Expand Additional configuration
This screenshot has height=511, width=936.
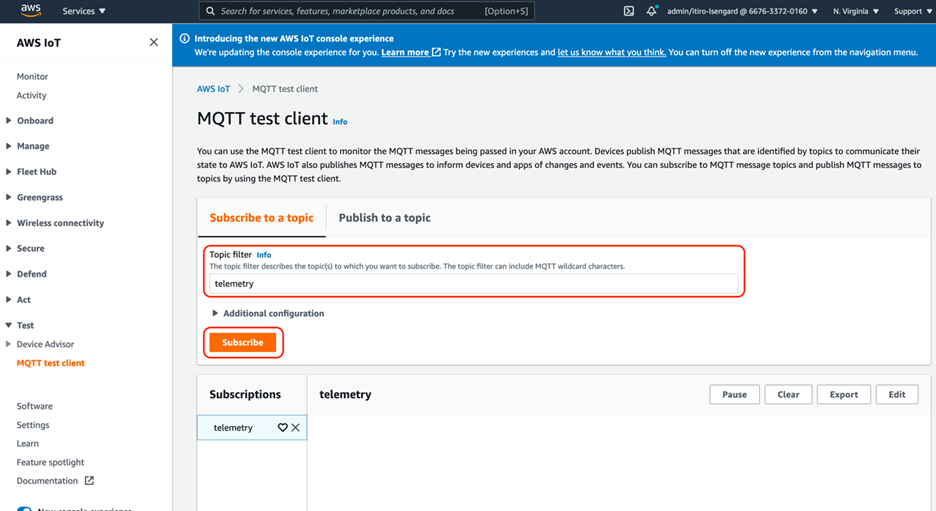268,313
